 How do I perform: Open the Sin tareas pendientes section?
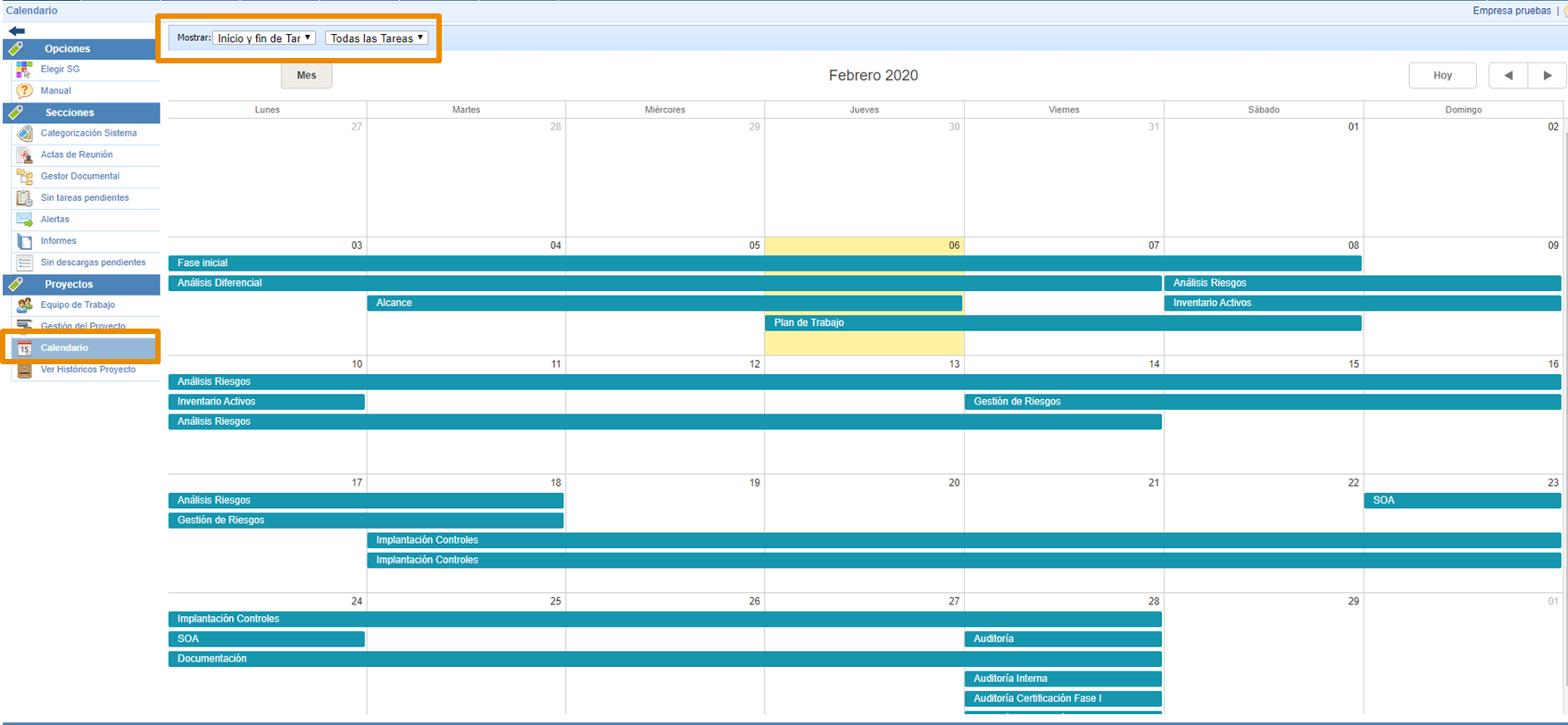(85, 198)
